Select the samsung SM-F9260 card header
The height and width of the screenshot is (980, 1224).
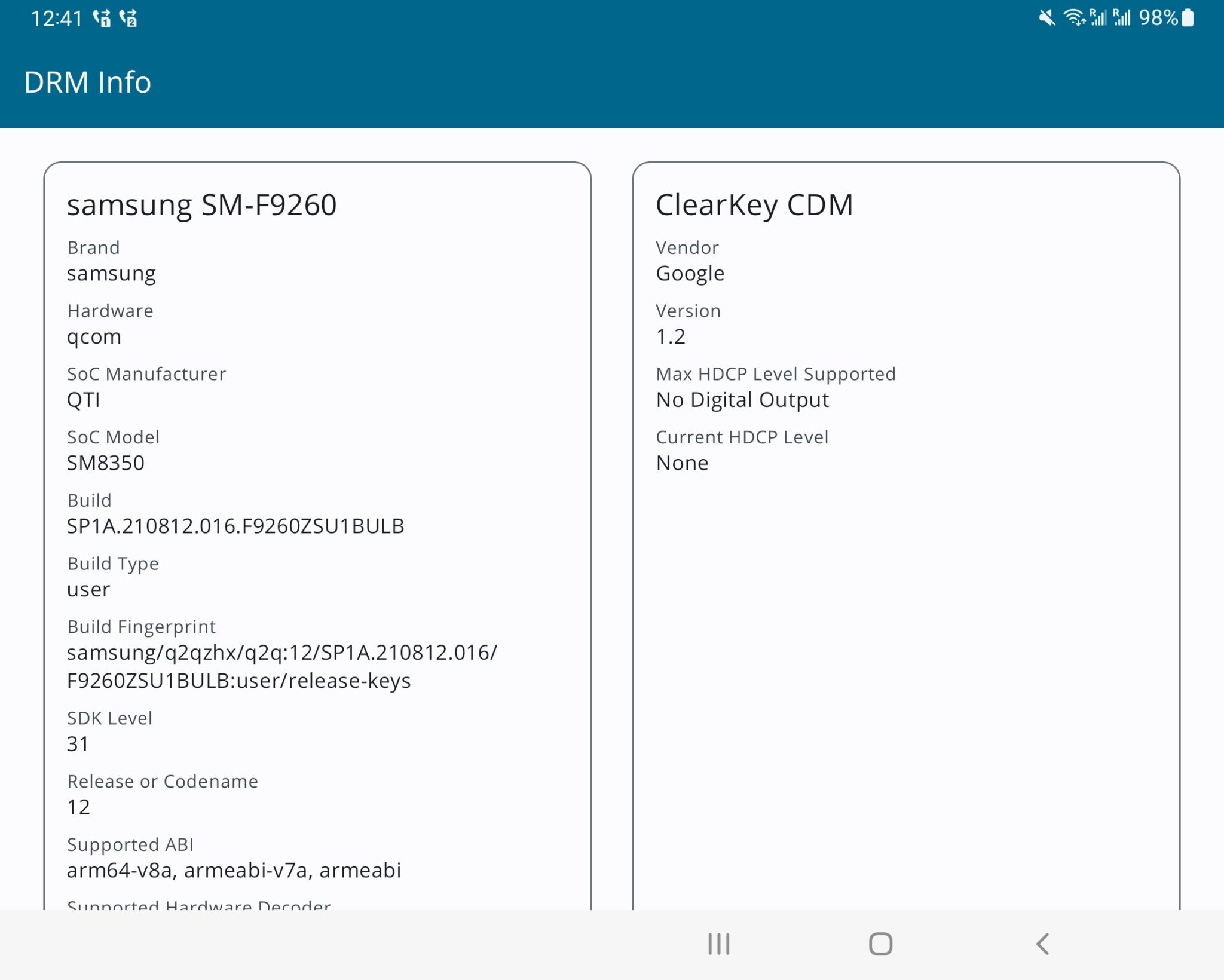point(201,206)
